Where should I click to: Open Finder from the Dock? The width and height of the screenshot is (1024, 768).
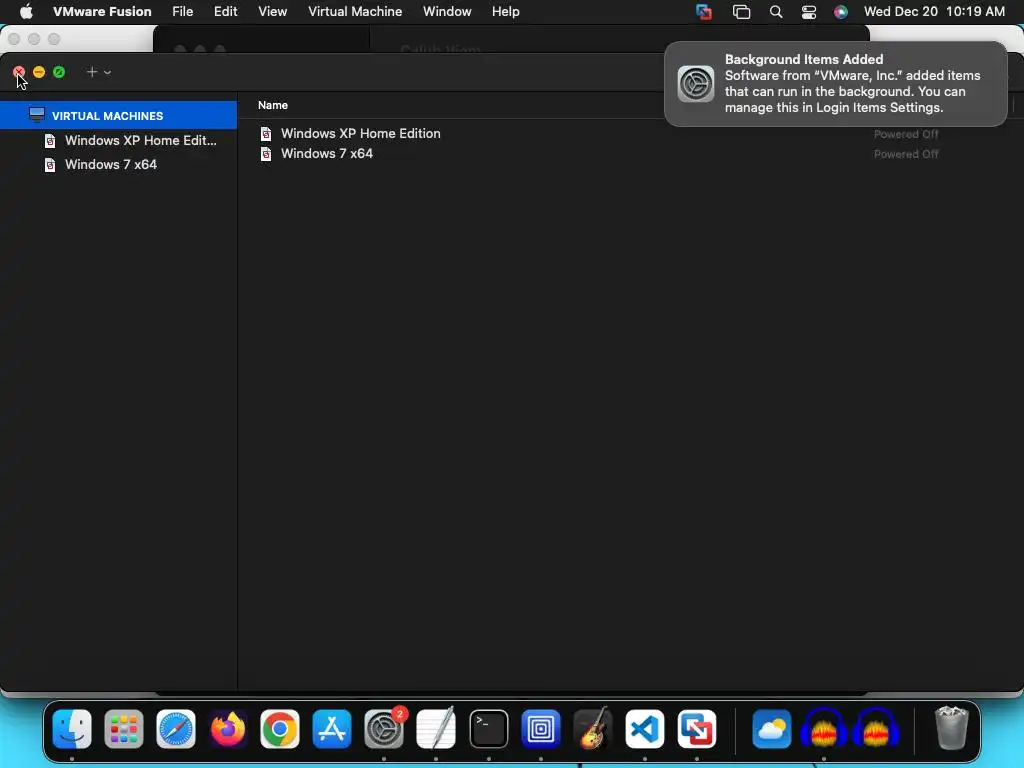(x=72, y=729)
